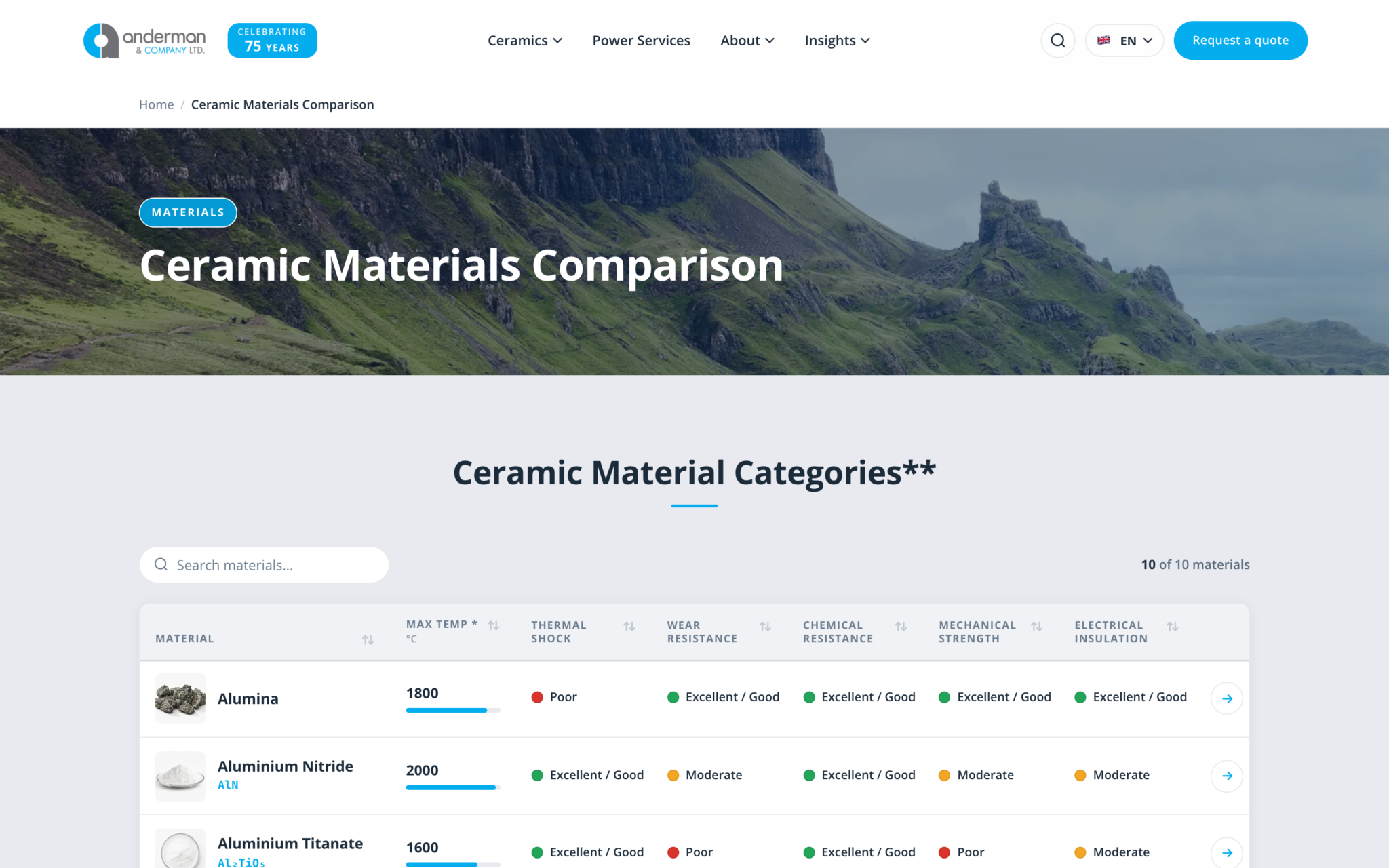This screenshot has height=868, width=1389.
Task: Open Aluminium Titanate details arrow button
Action: pyautogui.click(x=1226, y=852)
